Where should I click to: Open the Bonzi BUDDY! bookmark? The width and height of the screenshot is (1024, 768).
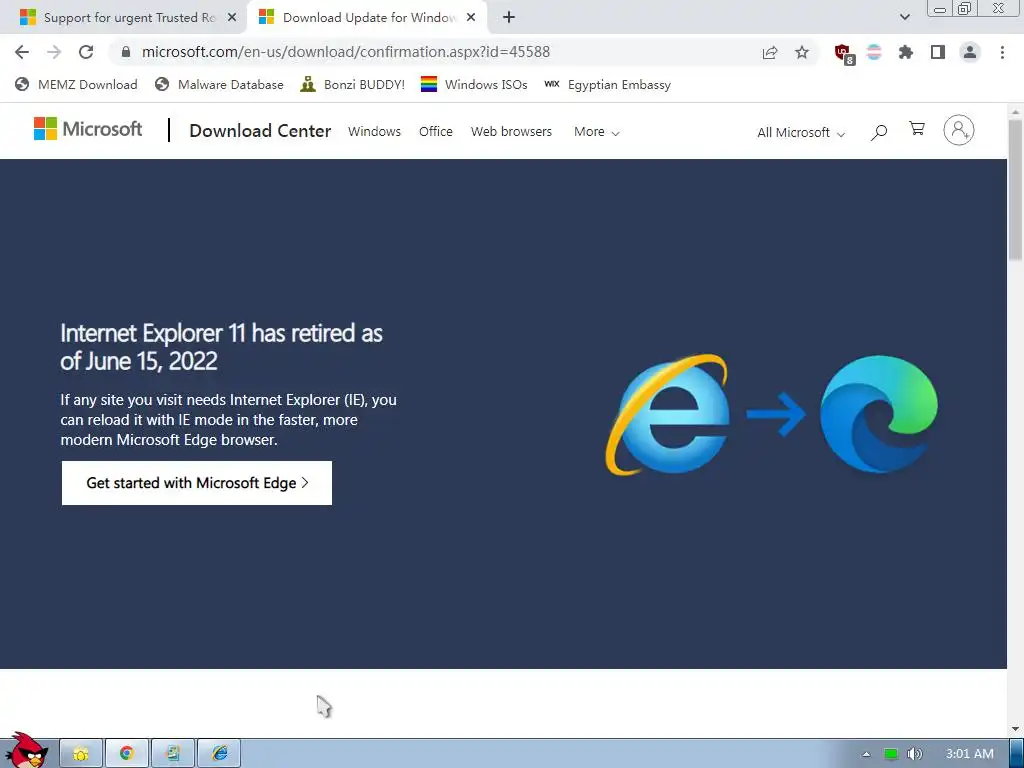tap(353, 85)
